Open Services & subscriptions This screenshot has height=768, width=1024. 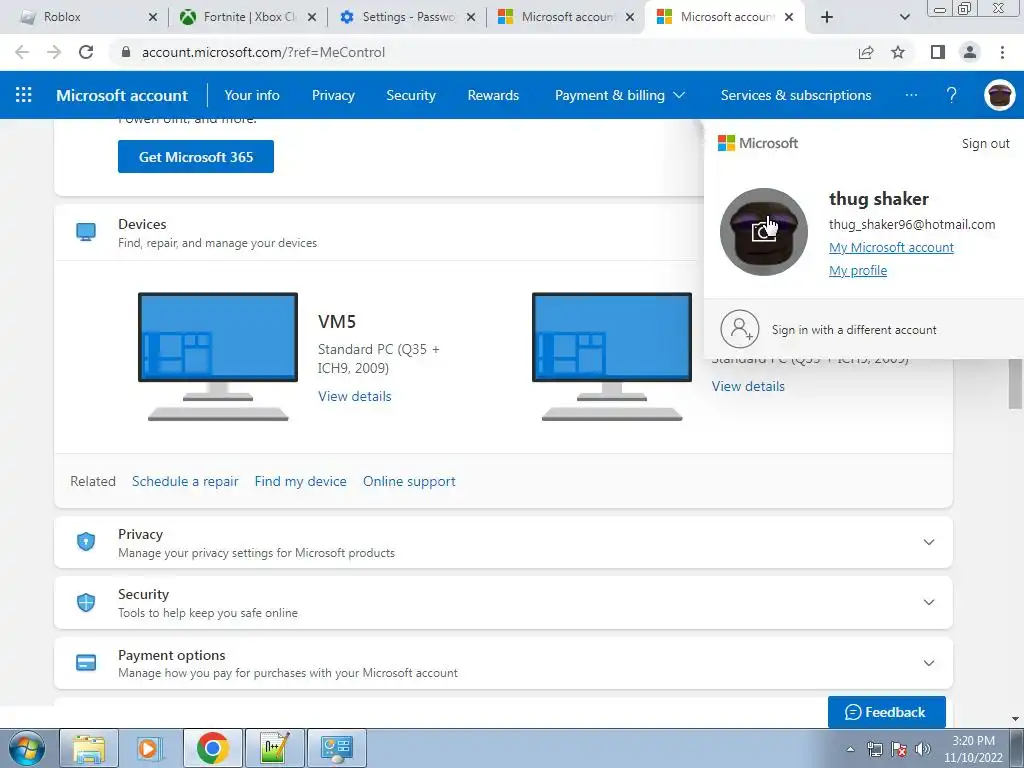(x=795, y=95)
